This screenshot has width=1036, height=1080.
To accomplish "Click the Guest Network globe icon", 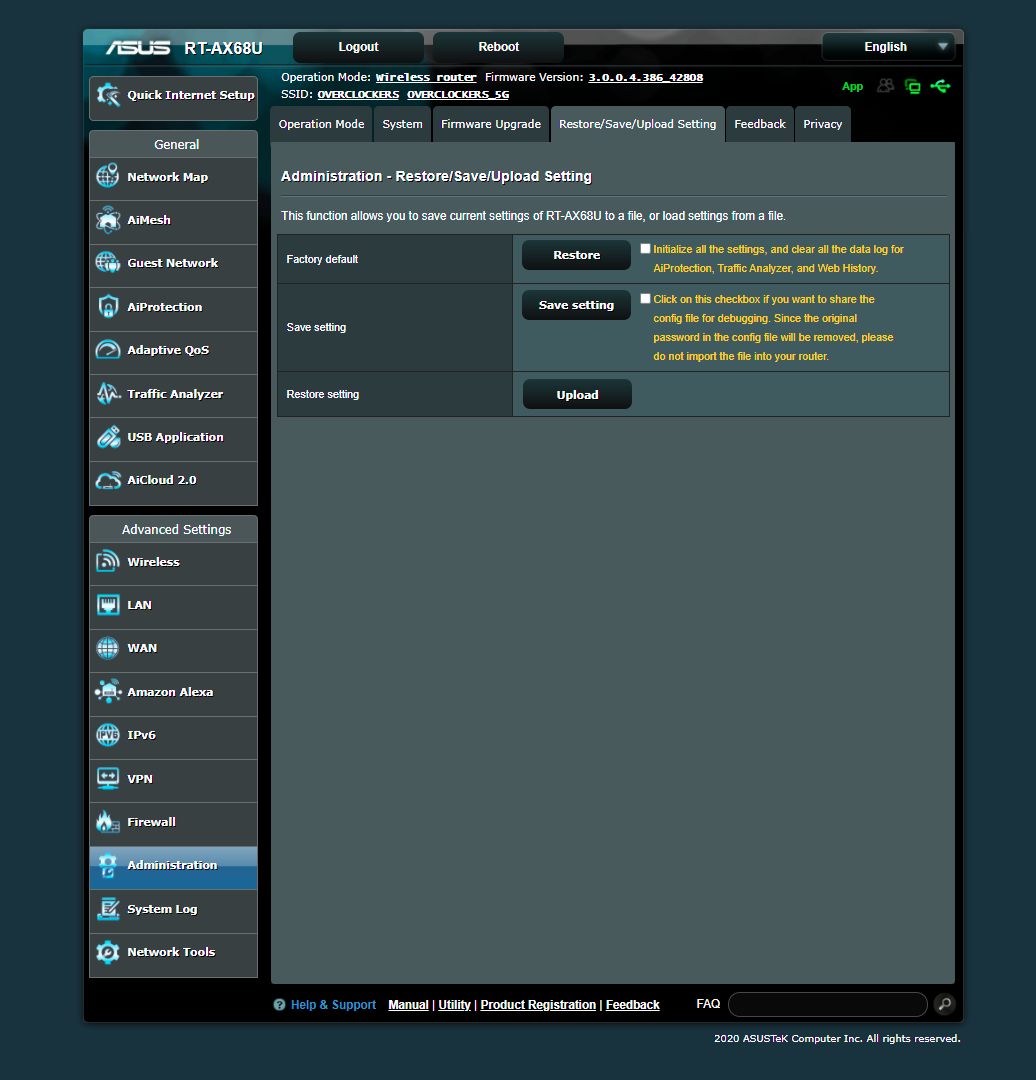I will click(x=108, y=262).
